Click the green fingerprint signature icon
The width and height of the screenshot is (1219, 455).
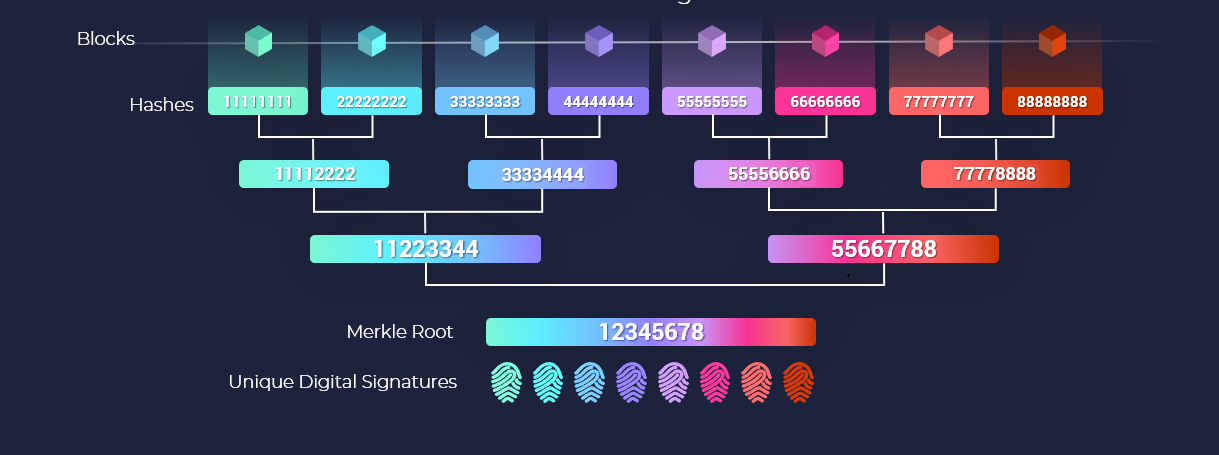pos(507,382)
